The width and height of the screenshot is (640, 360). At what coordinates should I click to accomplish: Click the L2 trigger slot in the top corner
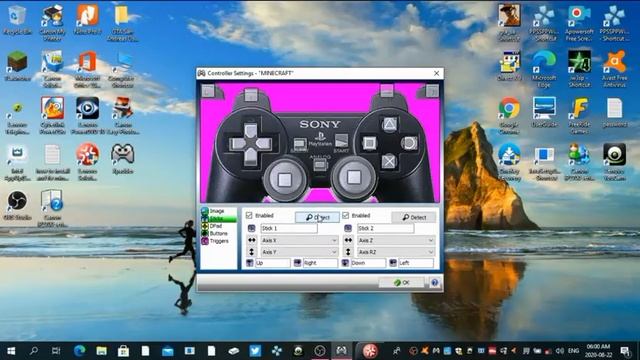point(209,91)
